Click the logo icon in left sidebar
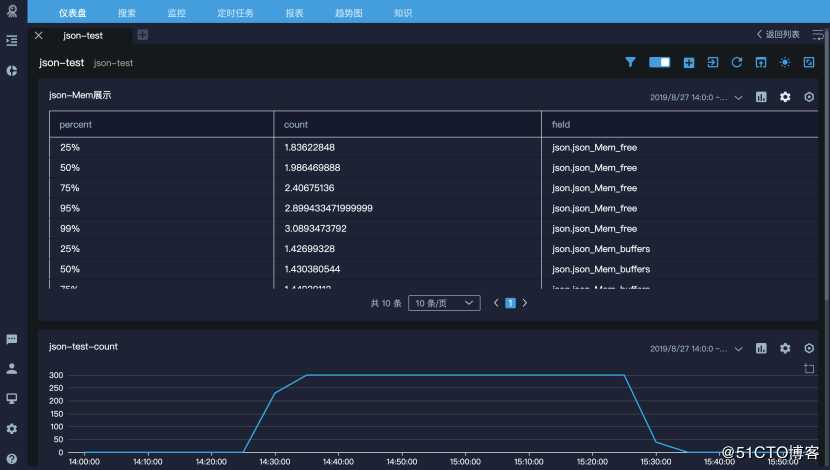830x470 pixels. [12, 11]
